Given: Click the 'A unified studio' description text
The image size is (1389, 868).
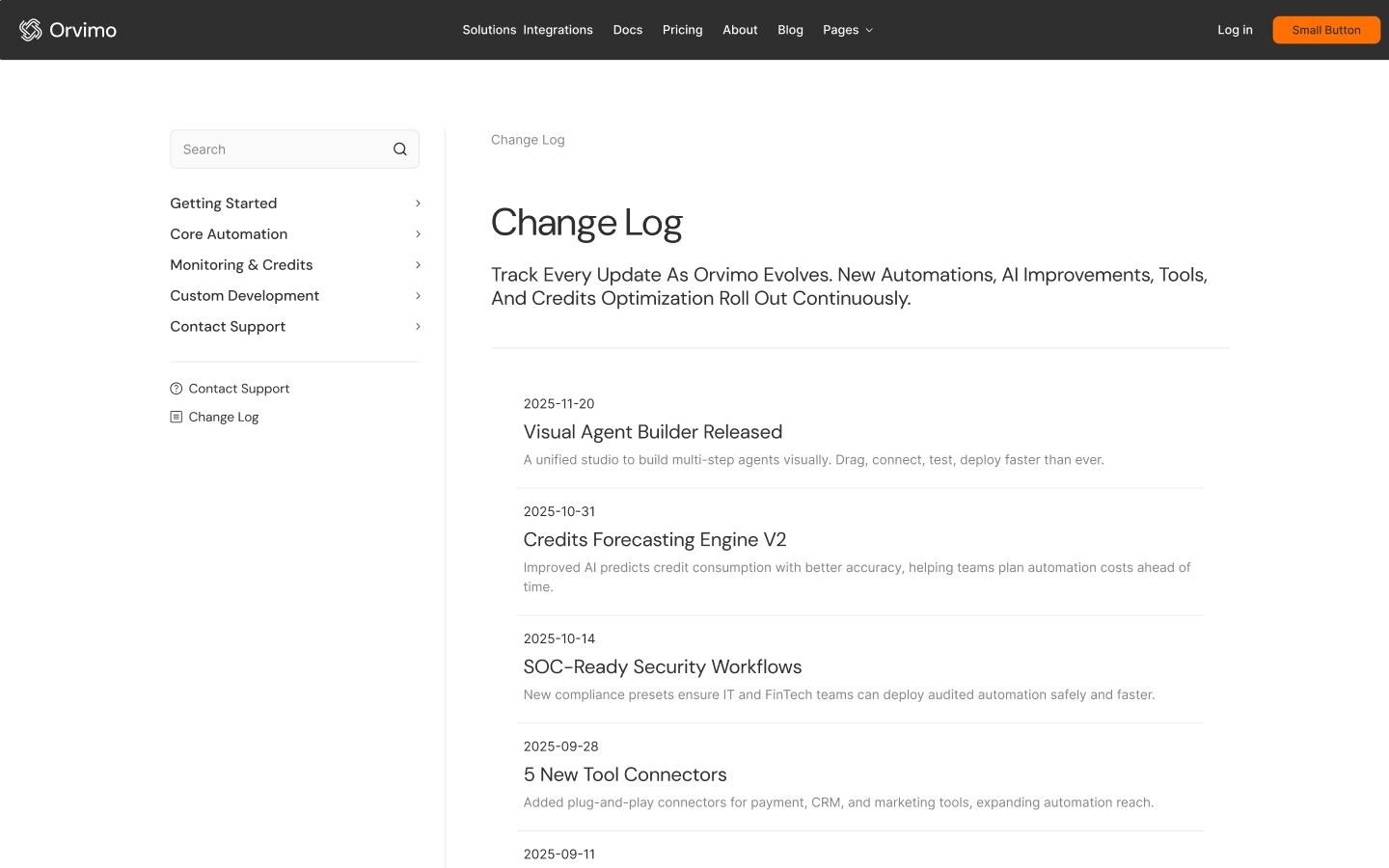Looking at the screenshot, I should coord(814,460).
